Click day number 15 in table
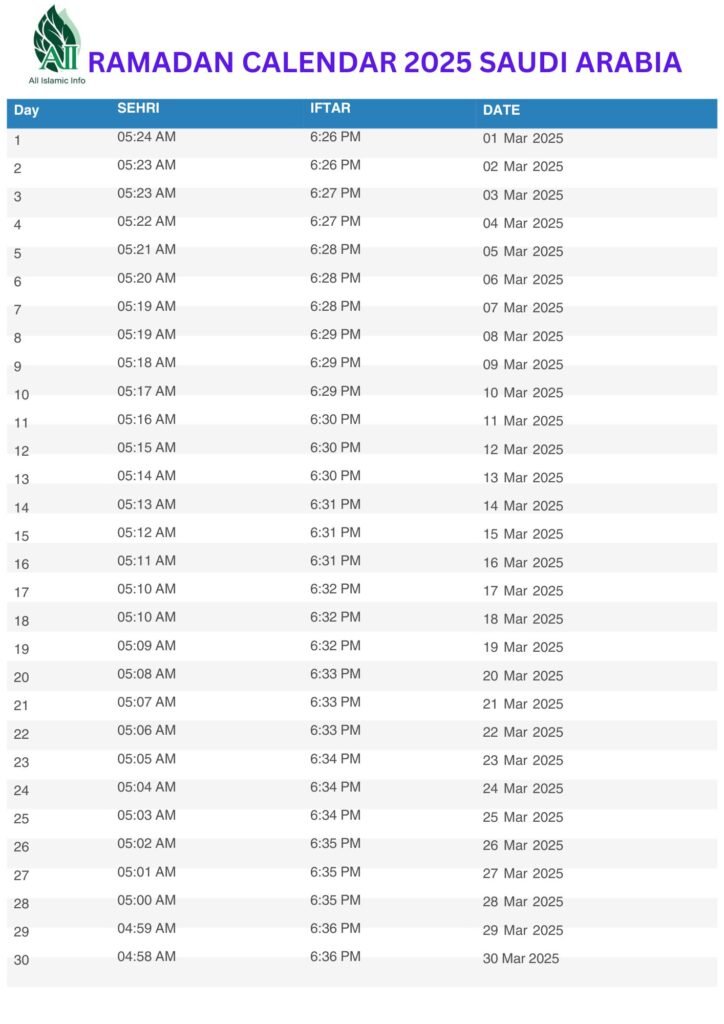 pos(22,536)
